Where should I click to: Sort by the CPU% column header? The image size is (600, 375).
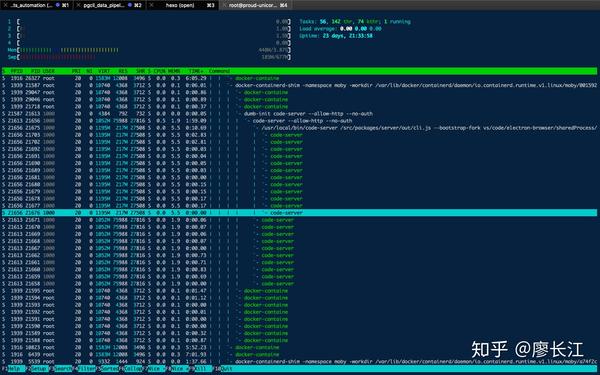[160, 71]
